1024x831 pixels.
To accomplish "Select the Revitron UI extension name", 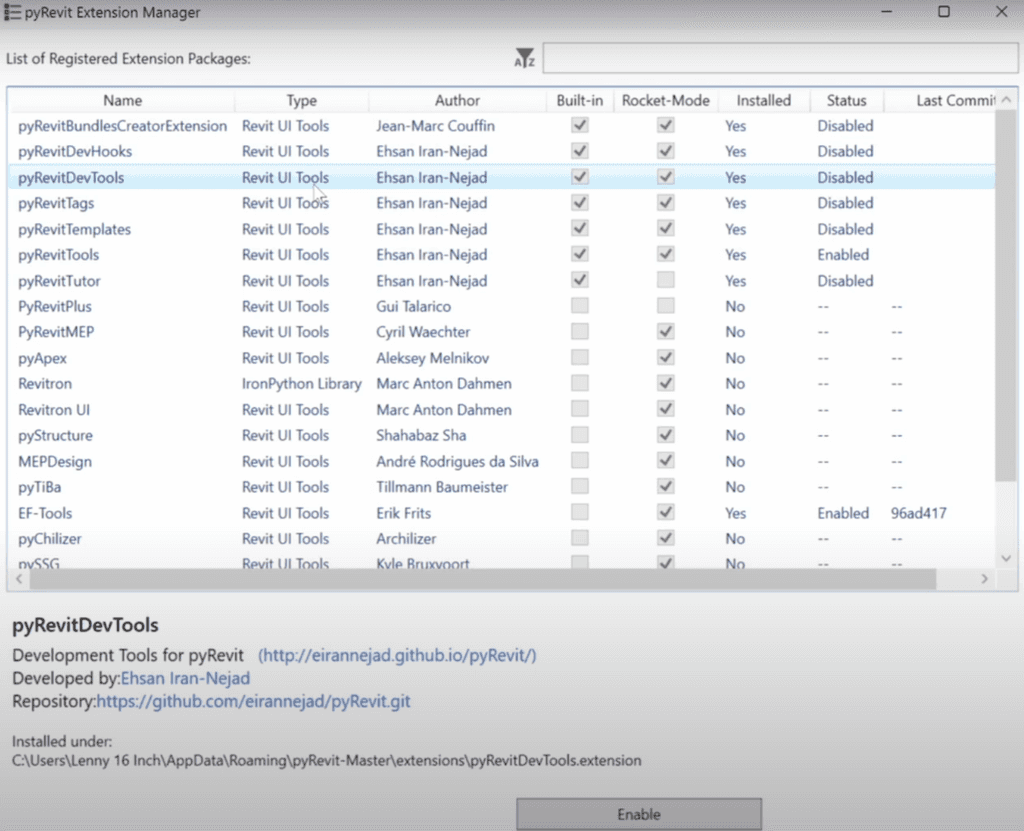I will [54, 410].
